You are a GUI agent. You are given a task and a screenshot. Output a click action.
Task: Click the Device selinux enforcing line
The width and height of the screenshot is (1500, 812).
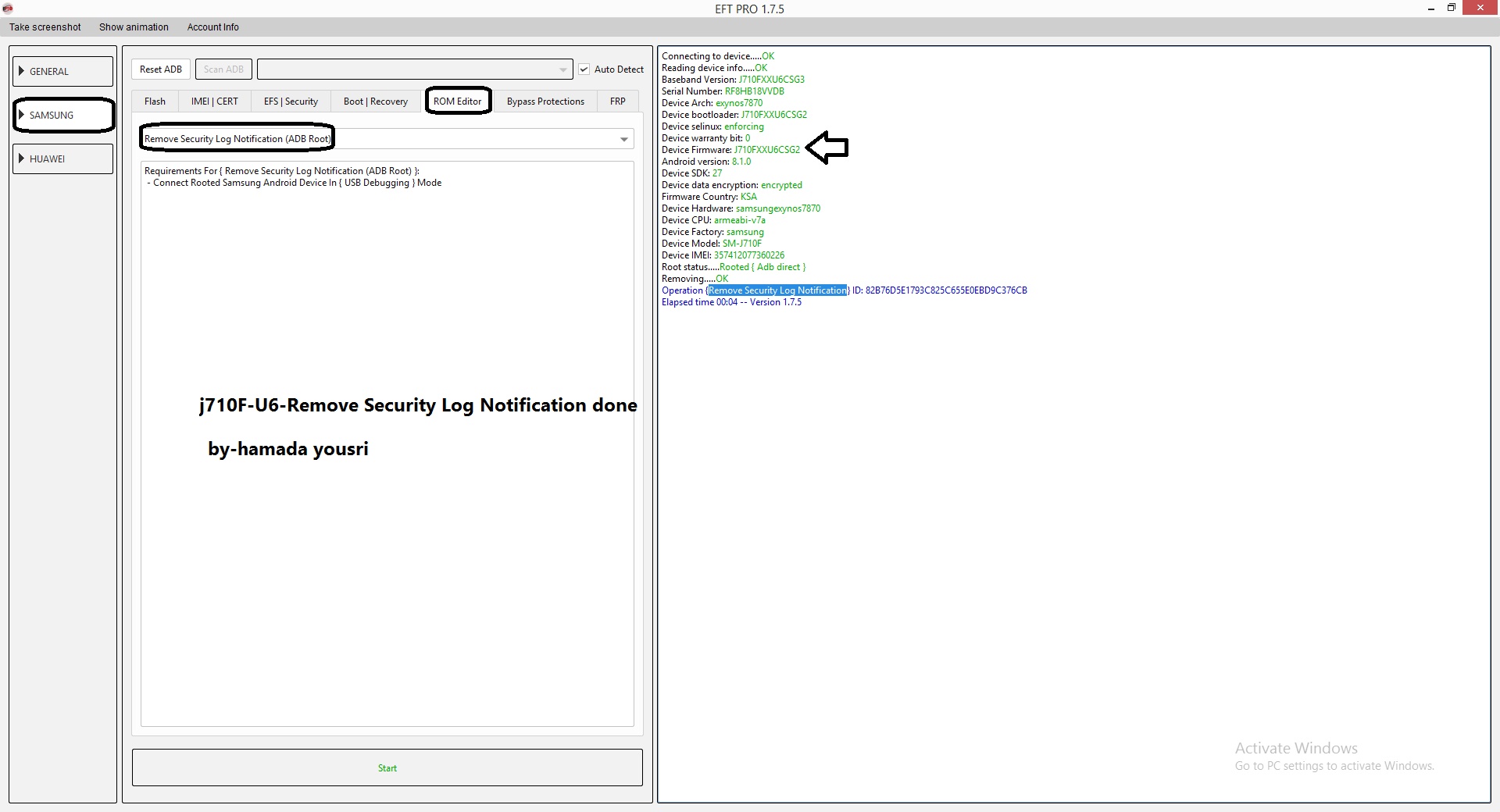(x=712, y=126)
